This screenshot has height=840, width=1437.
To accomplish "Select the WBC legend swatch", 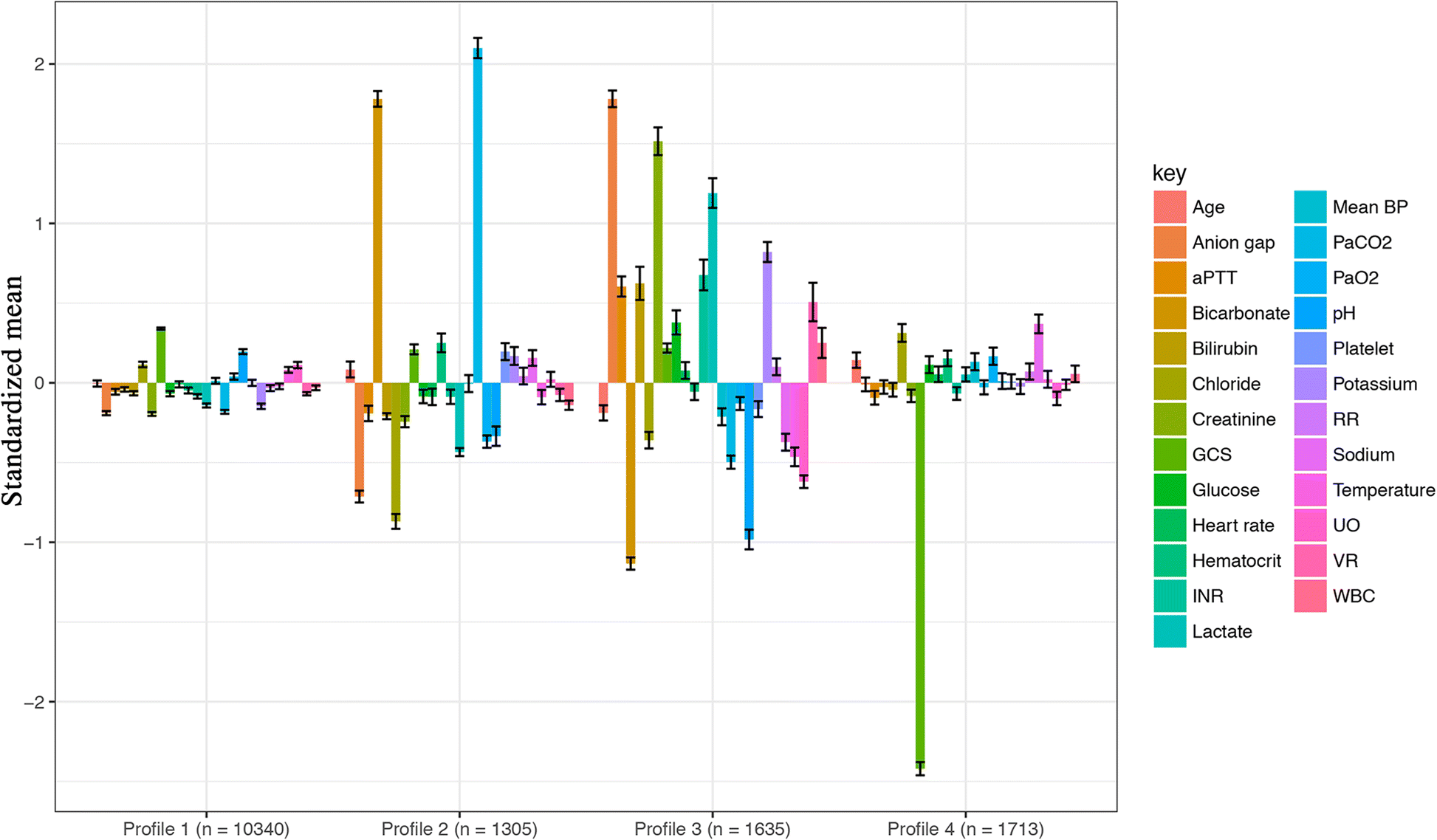I will point(1311,596).
